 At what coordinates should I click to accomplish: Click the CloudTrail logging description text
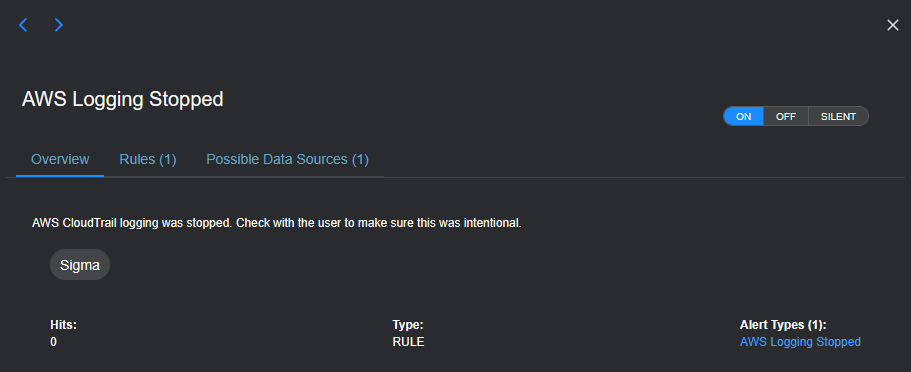point(277,223)
